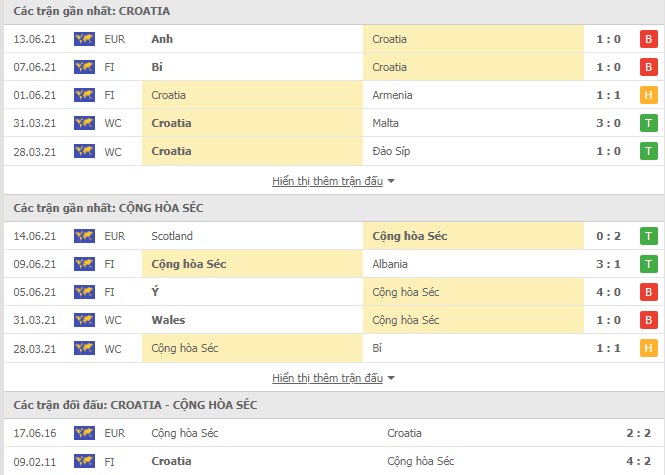Click dropdown arrow beside Croatia's show-more link

pos(391,181)
